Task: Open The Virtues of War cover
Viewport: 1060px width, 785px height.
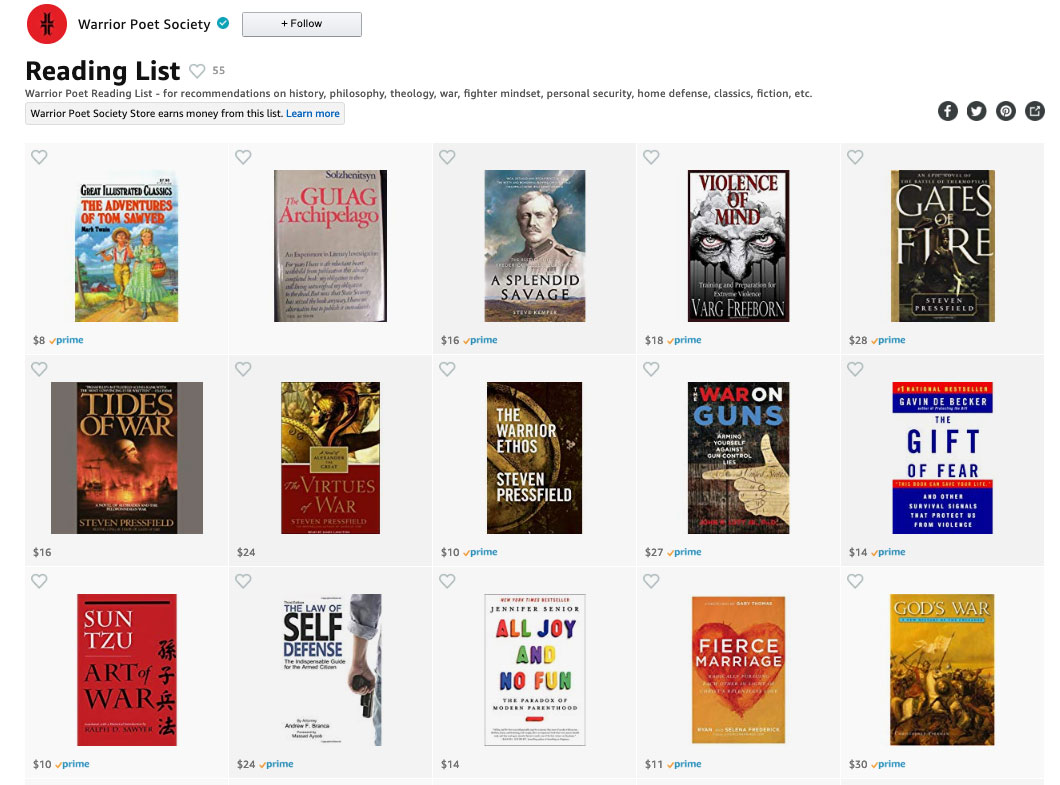Action: pyautogui.click(x=331, y=458)
